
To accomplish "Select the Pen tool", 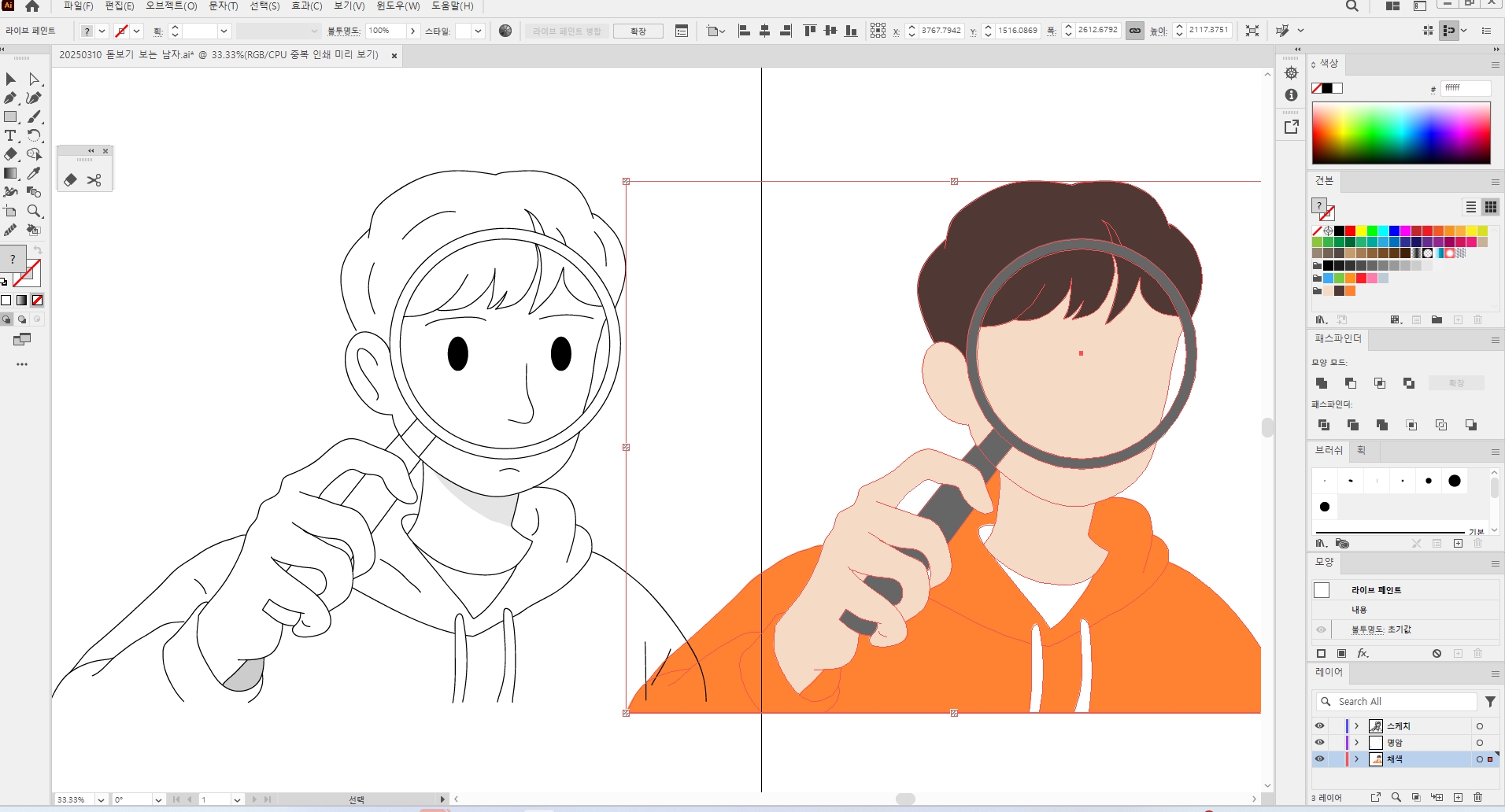I will coord(10,98).
